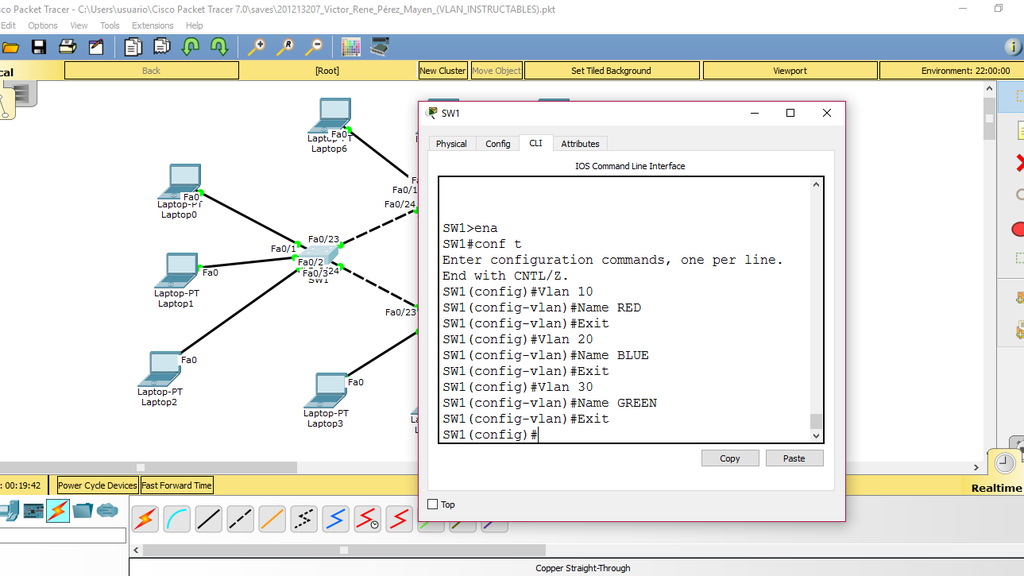The width and height of the screenshot is (1024, 576).
Task: Click the device name field below categories
Action: pyautogui.click(x=63, y=536)
